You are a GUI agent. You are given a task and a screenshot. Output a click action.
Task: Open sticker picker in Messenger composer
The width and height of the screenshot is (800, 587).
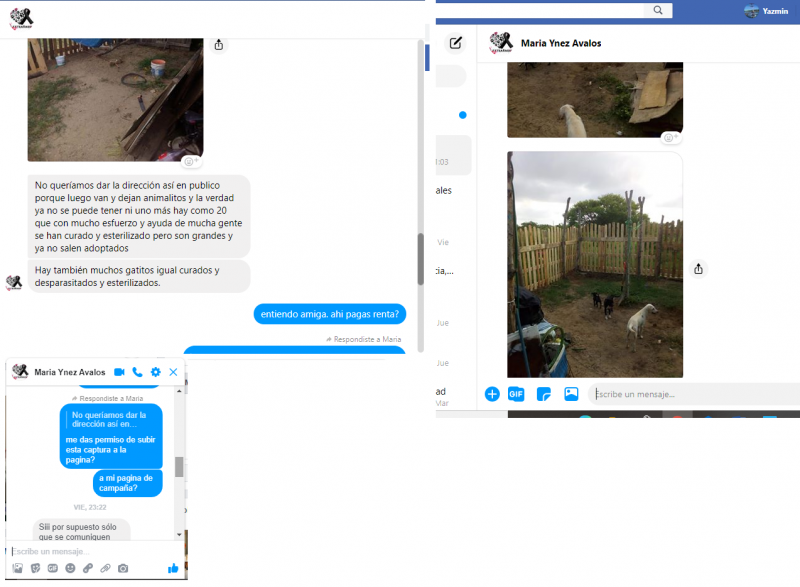click(544, 394)
